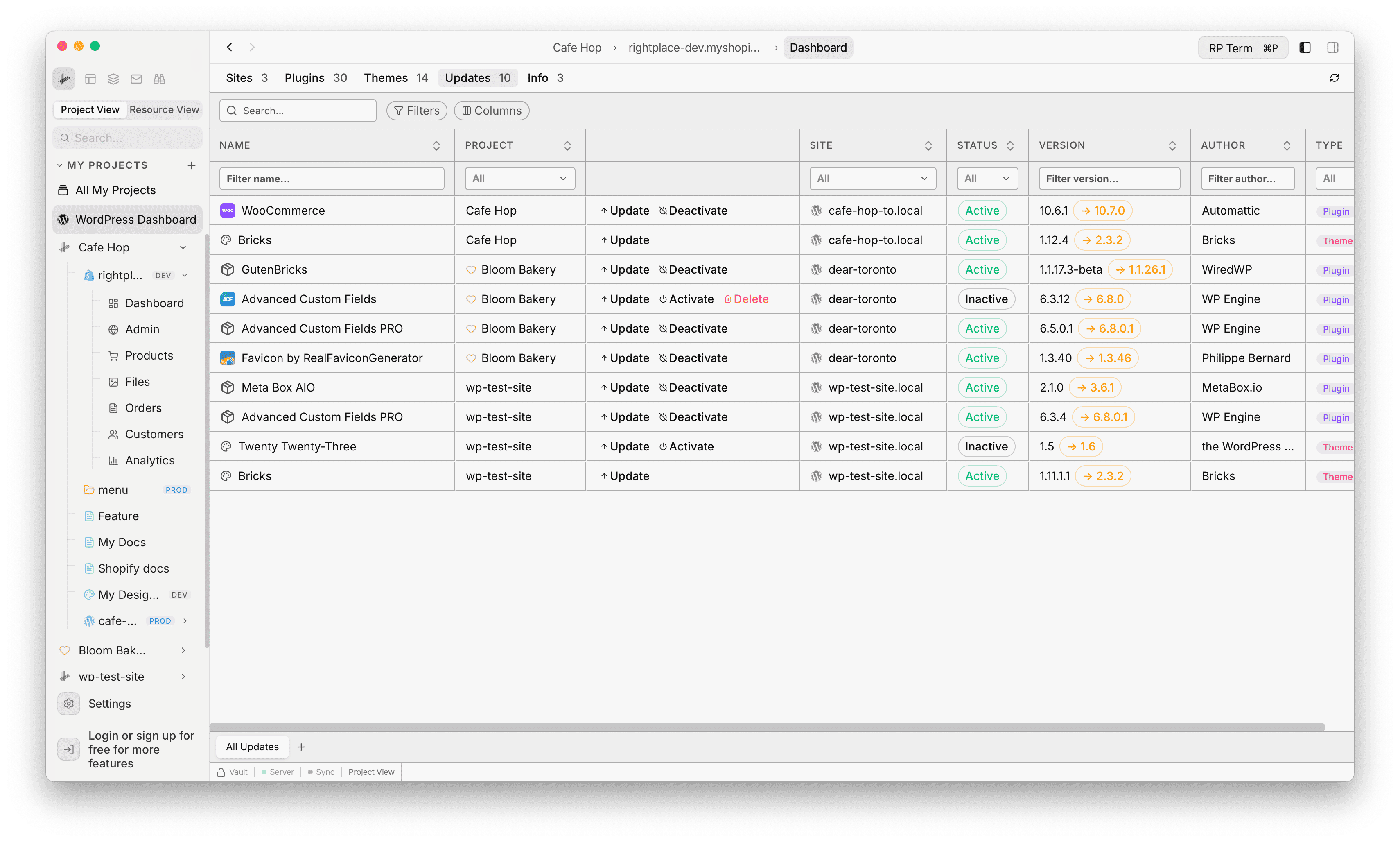Click the WooCommerce plugin icon in the table
The width and height of the screenshot is (1400, 842).
pyautogui.click(x=227, y=210)
